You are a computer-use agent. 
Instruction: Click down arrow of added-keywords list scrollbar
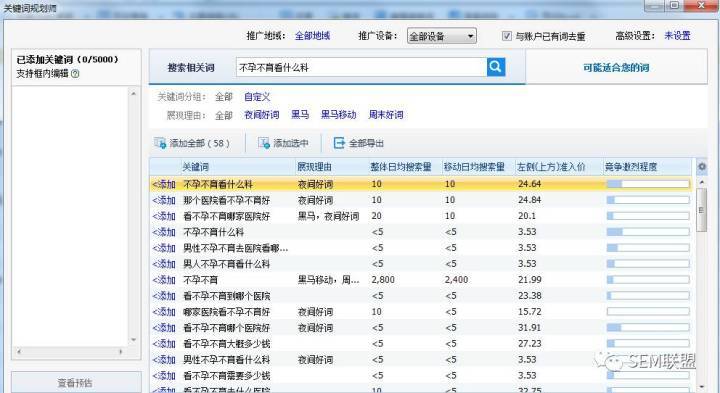134,340
